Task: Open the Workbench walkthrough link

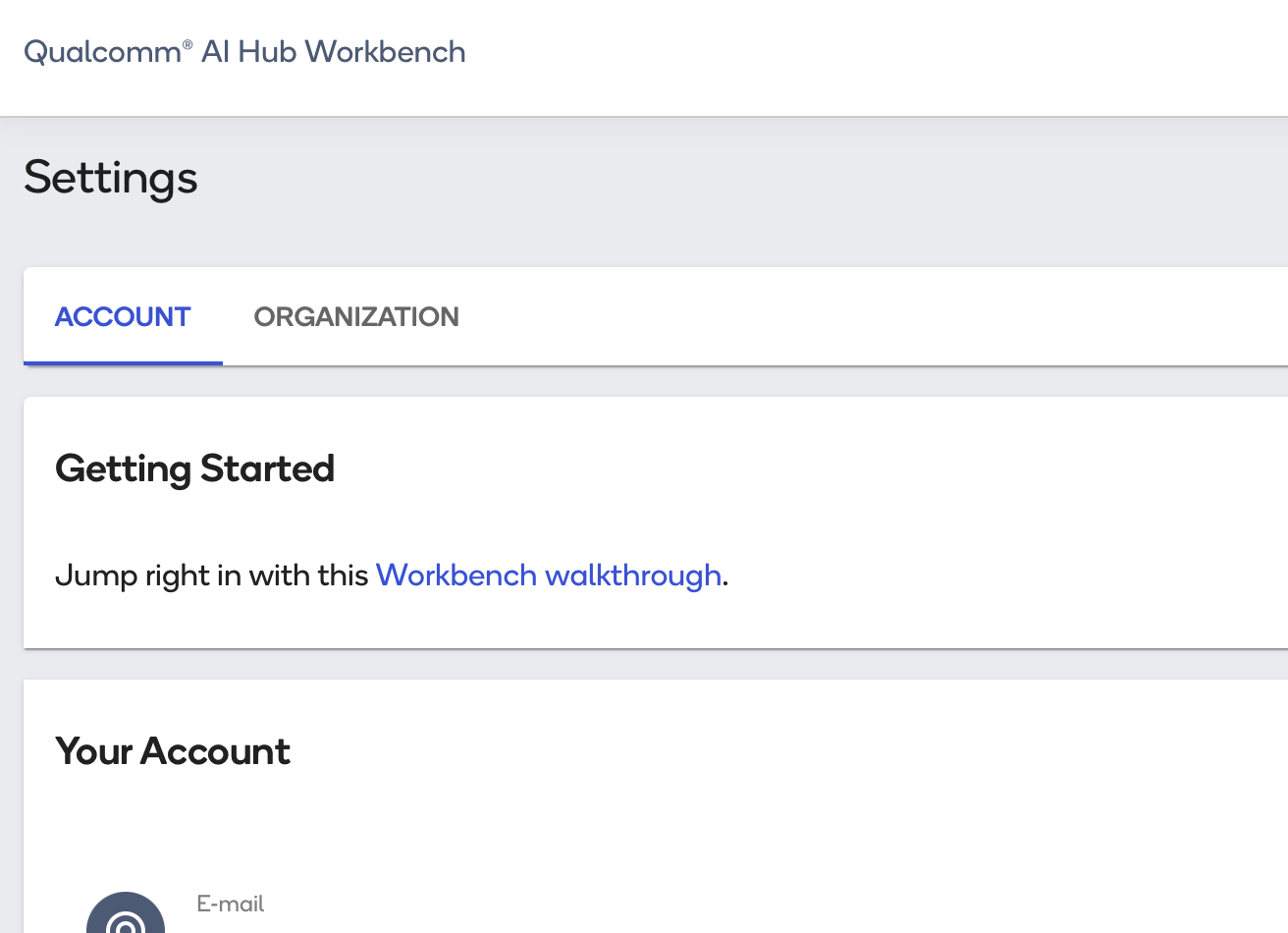Action: click(x=549, y=575)
